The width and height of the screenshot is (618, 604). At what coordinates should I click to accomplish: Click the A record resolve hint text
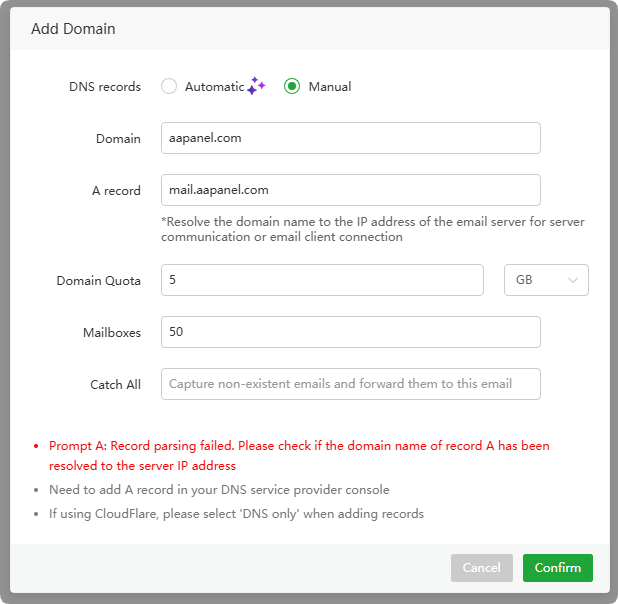[372, 229]
